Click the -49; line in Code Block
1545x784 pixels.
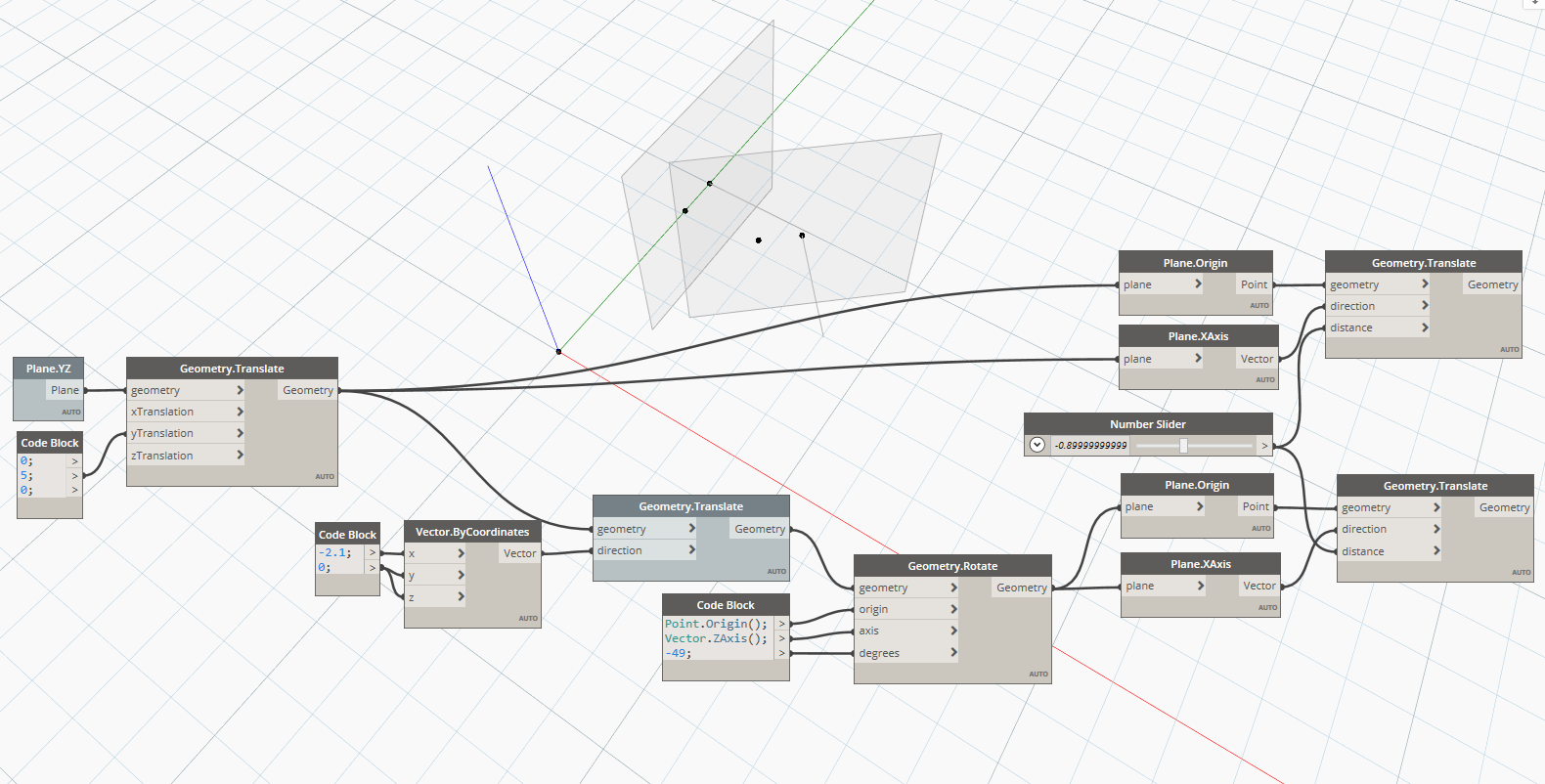(x=678, y=653)
